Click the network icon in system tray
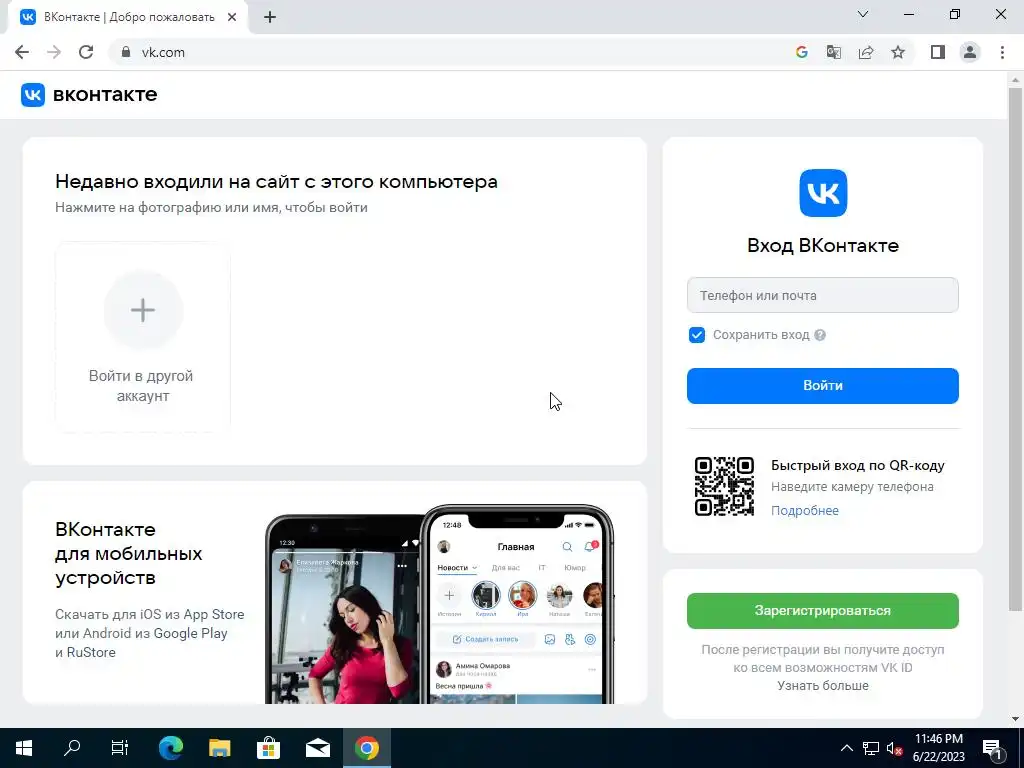 [x=871, y=748]
